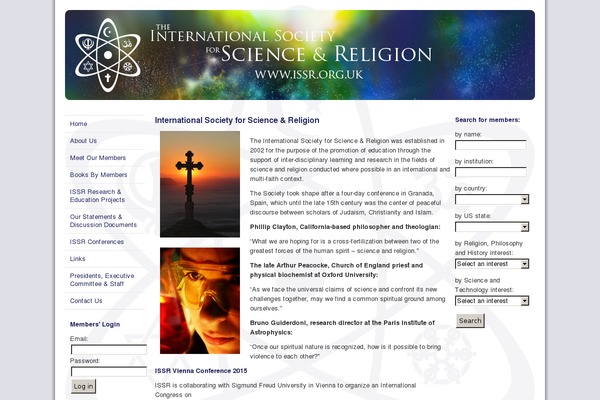
Task: Click the banner title International Society for Science & Religion
Action: 291,45
